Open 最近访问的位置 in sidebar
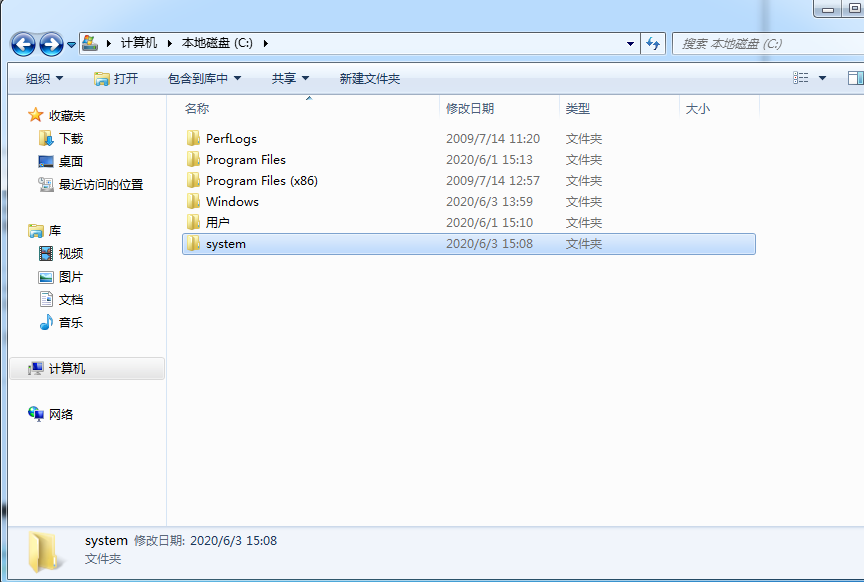Screen dimensions: 864x582 point(101,185)
